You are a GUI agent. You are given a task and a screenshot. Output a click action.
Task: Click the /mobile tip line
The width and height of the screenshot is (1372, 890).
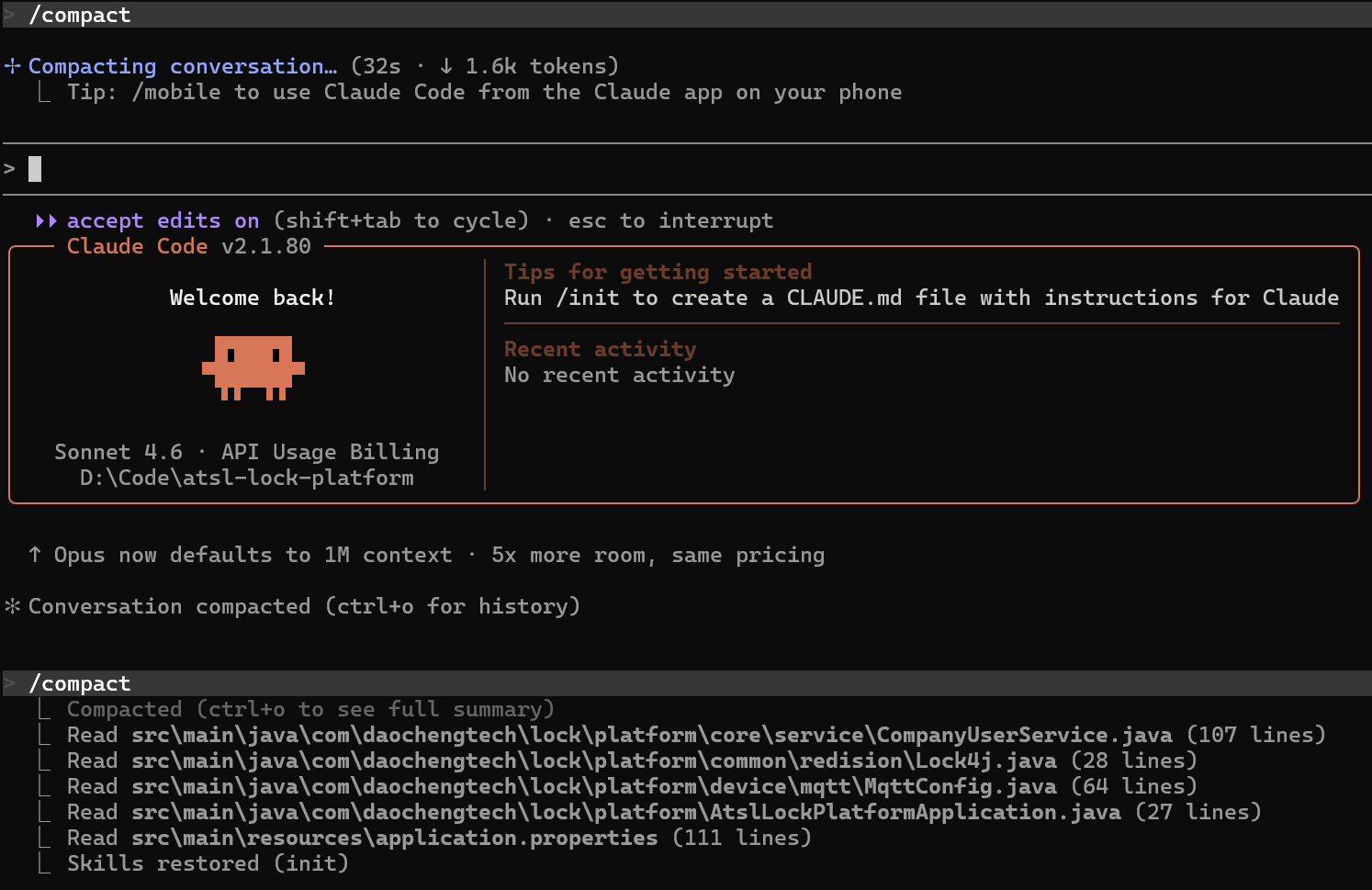(484, 92)
